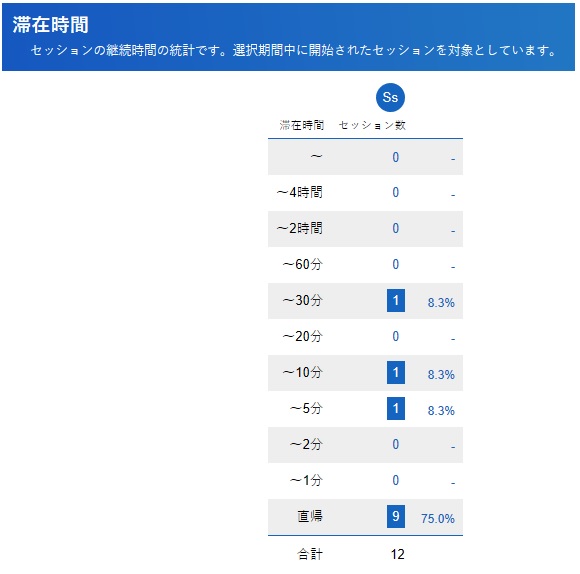This screenshot has width=580, height=574.
Task: Click the 滞在時間 panel title
Action: pyautogui.click(x=51, y=25)
